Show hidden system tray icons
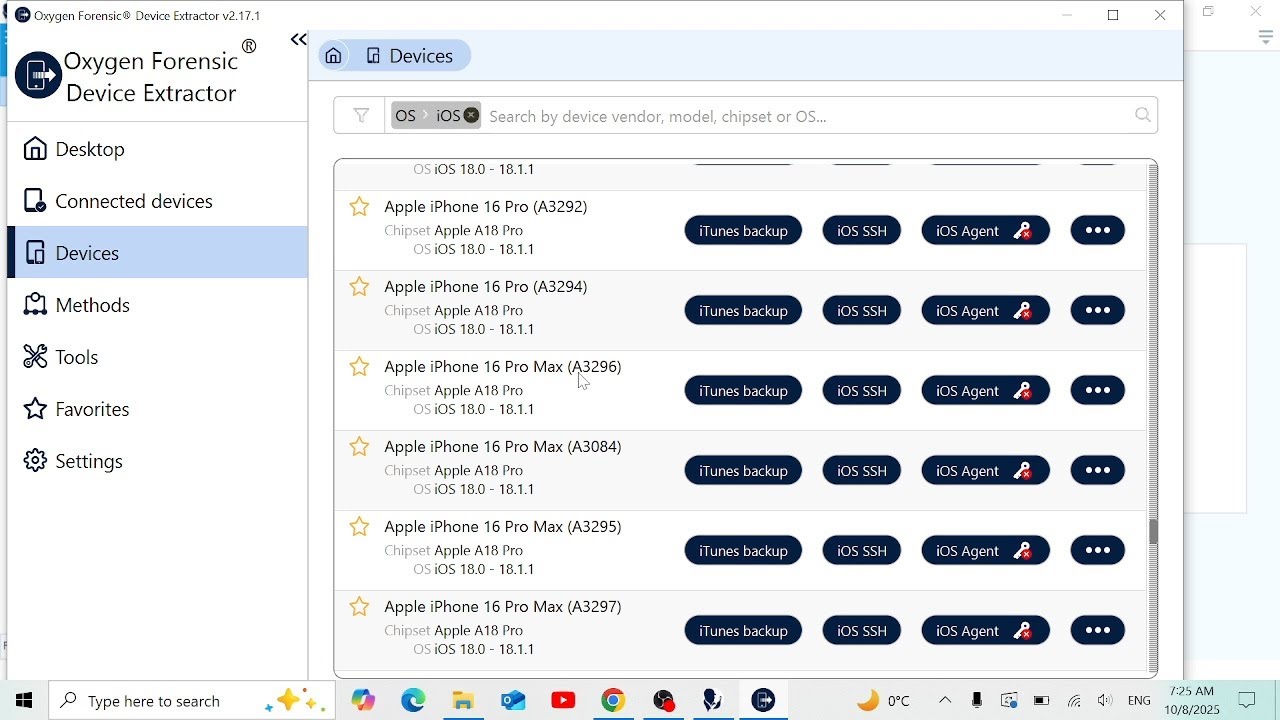 pyautogui.click(x=945, y=701)
